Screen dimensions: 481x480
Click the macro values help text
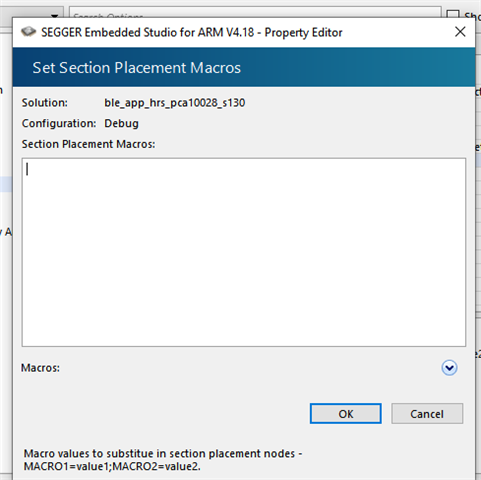tap(163, 460)
